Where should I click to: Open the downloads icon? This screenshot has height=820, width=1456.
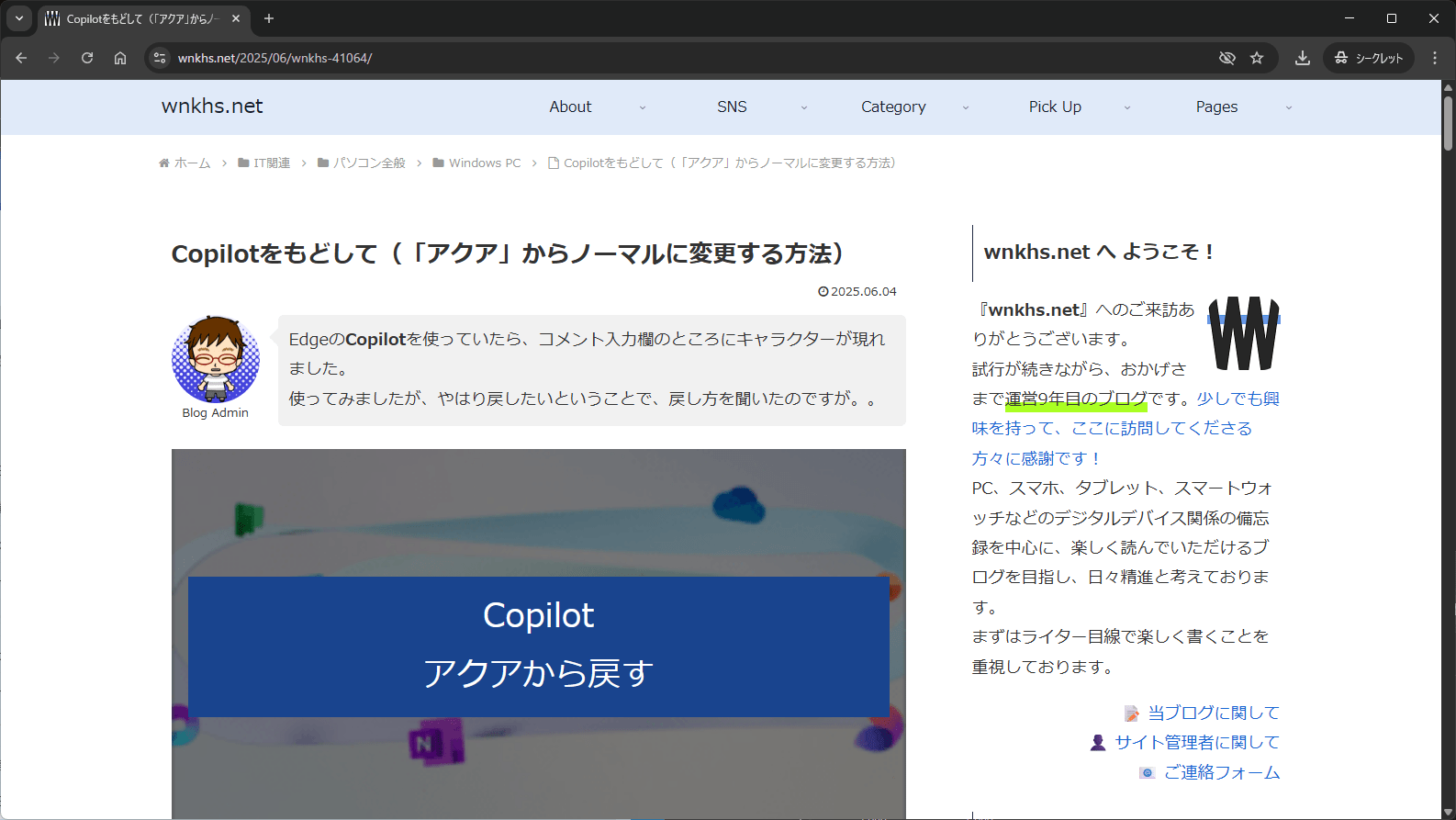1302,58
